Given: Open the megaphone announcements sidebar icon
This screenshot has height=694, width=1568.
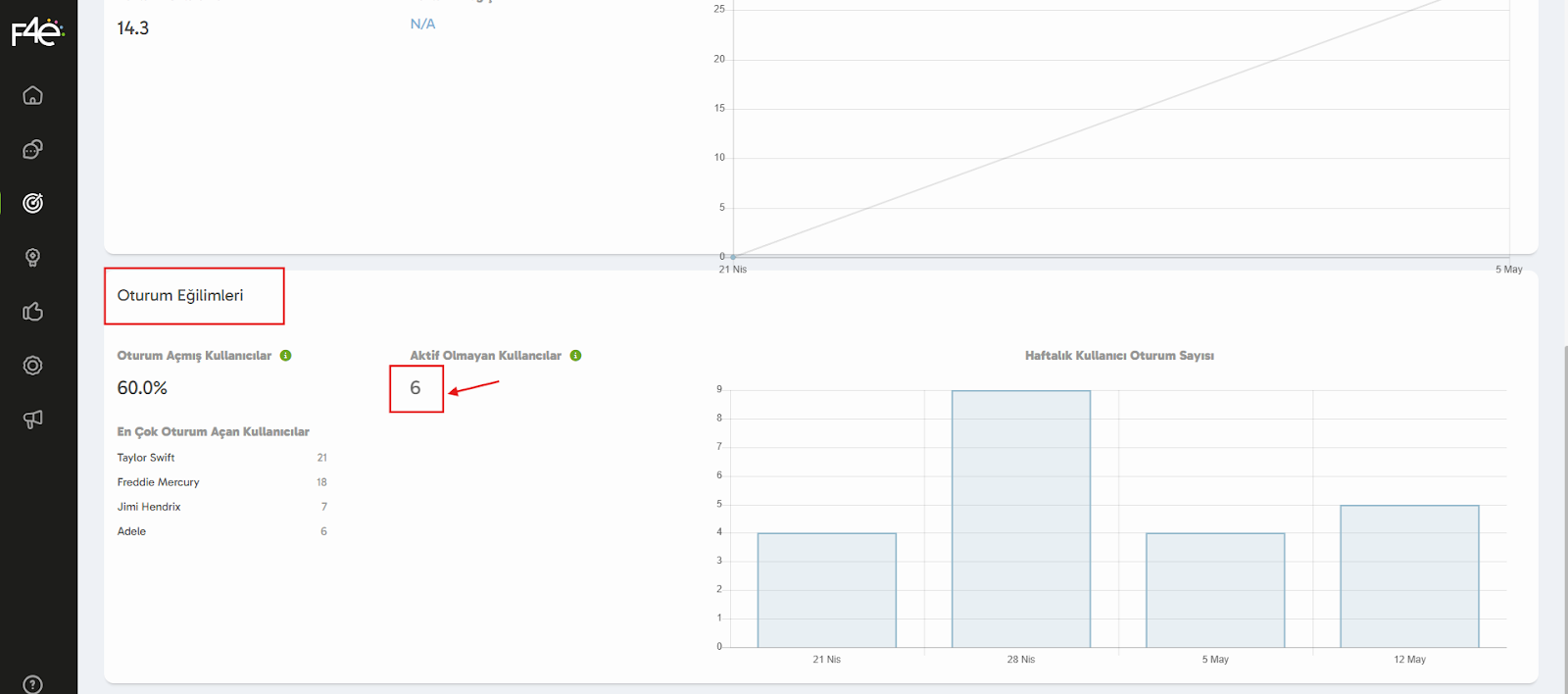Looking at the screenshot, I should (x=32, y=420).
